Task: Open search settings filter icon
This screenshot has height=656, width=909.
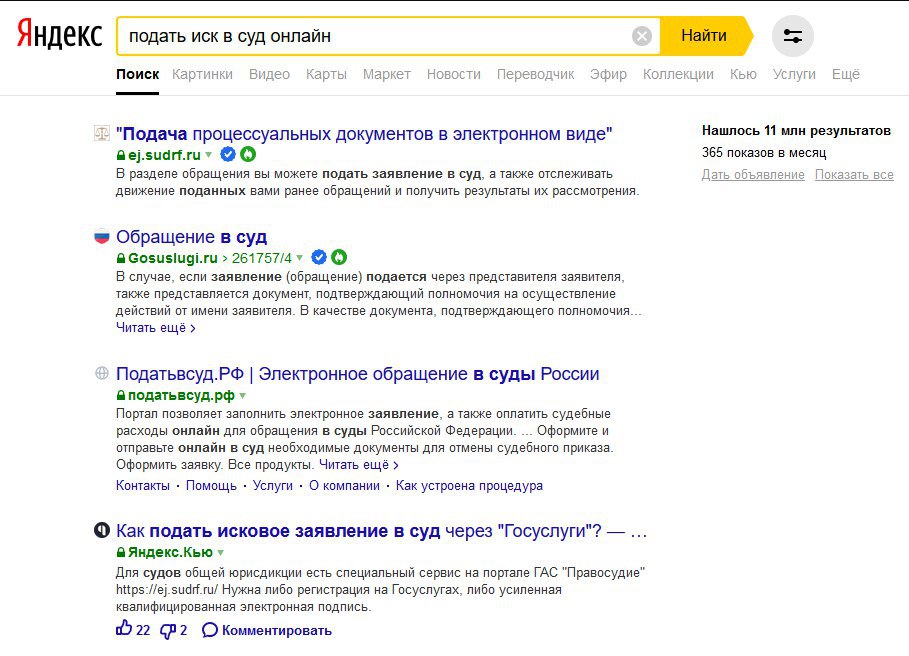Action: coord(792,36)
